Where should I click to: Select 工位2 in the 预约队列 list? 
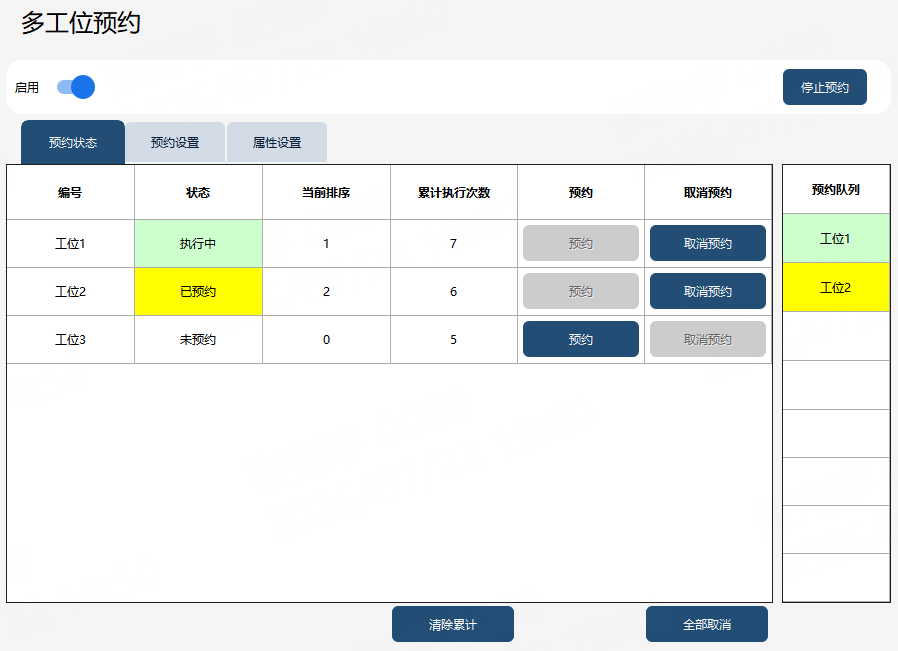click(836, 287)
